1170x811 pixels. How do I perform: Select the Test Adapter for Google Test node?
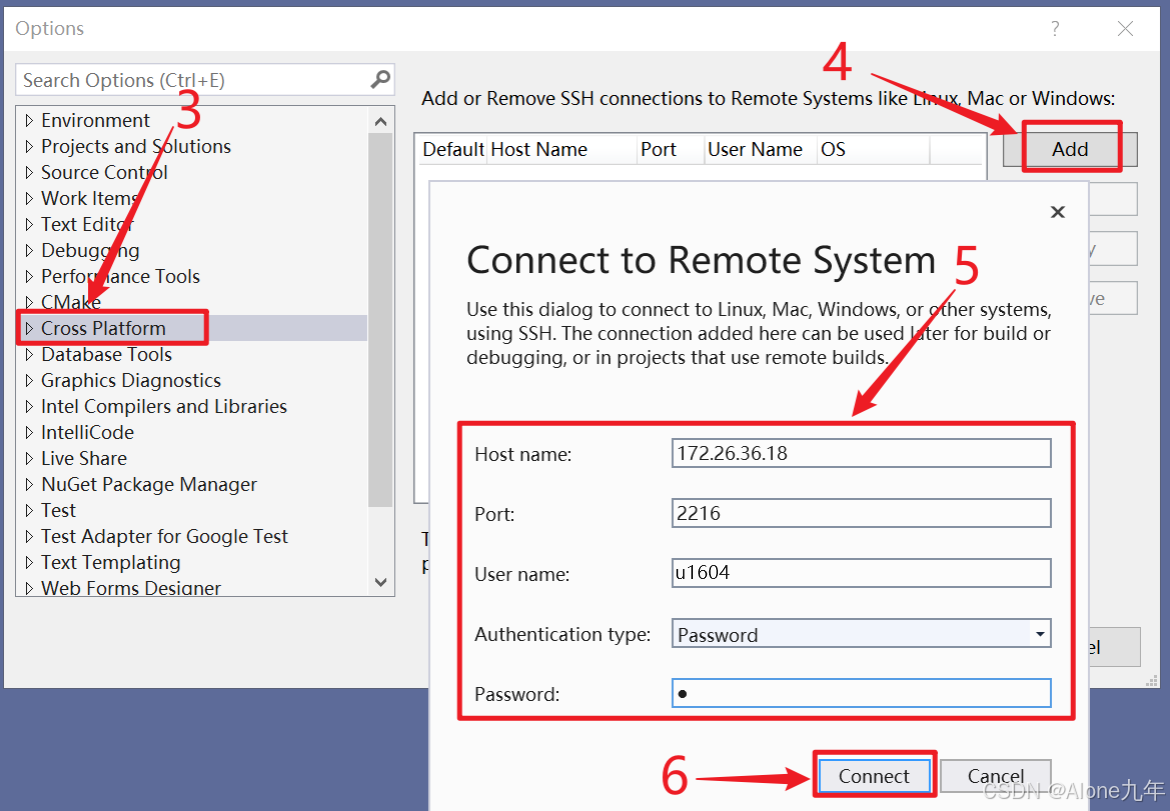click(164, 536)
